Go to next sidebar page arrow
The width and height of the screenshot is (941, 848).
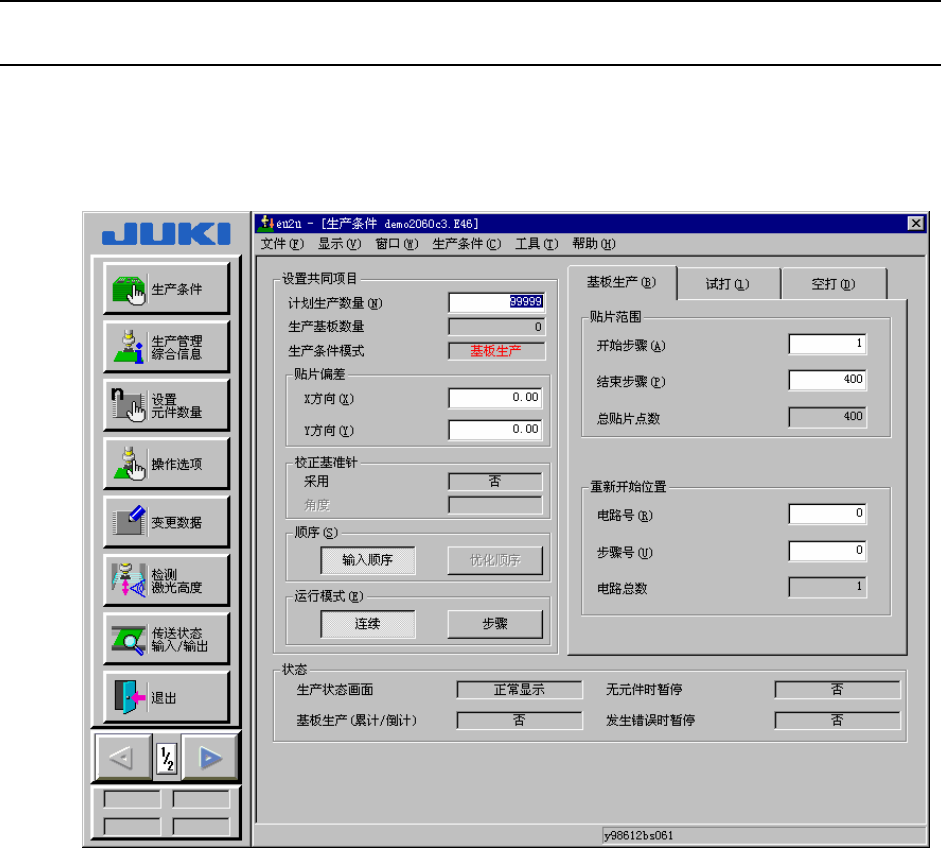click(208, 758)
